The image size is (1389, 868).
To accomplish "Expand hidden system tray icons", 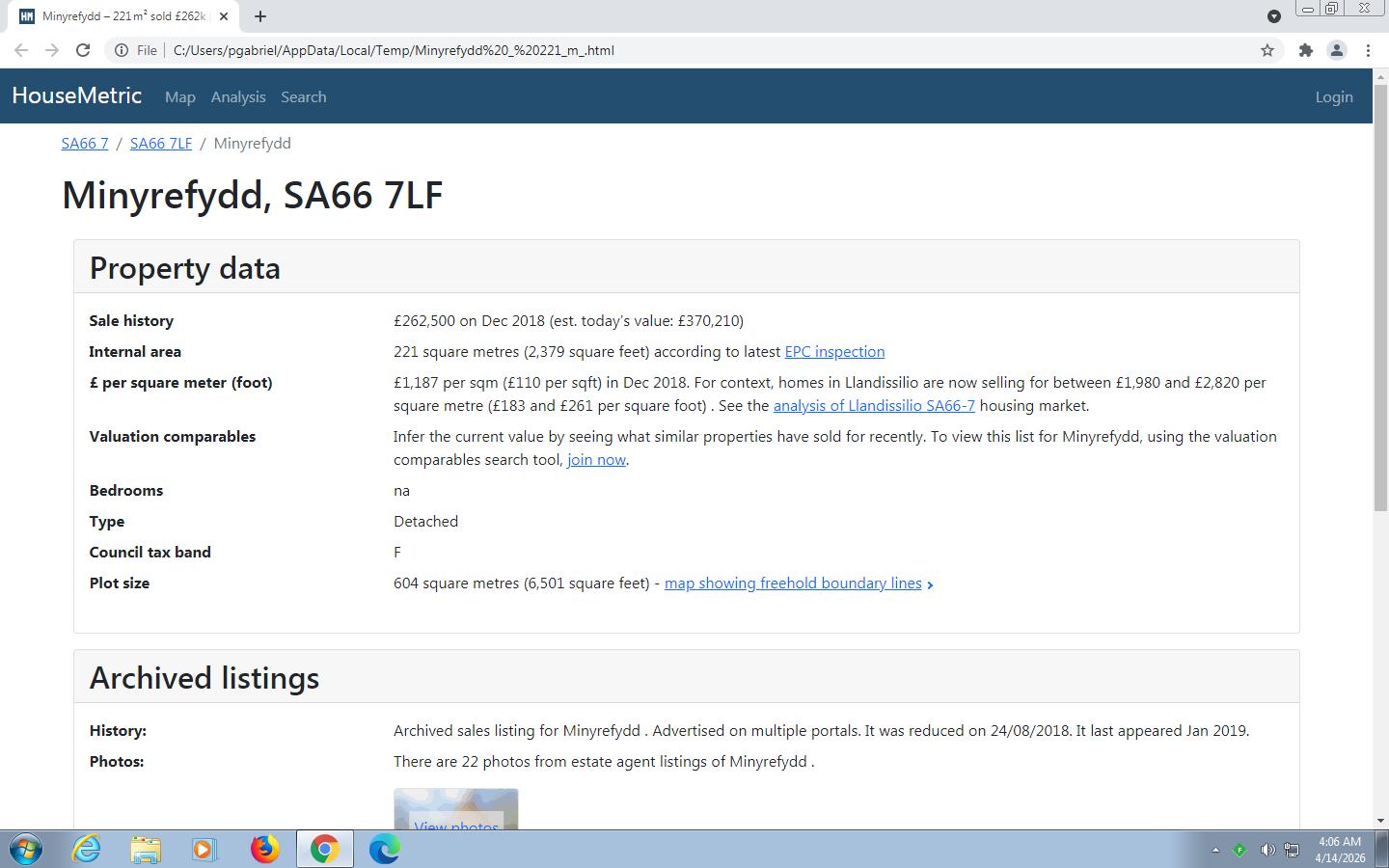I will (1215, 850).
